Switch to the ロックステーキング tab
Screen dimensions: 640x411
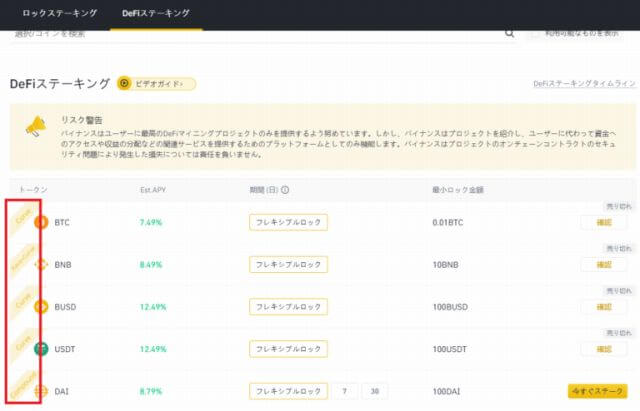[x=60, y=13]
